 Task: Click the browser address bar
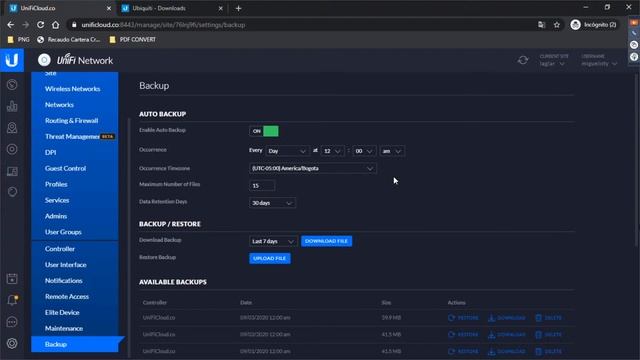tap(302, 25)
